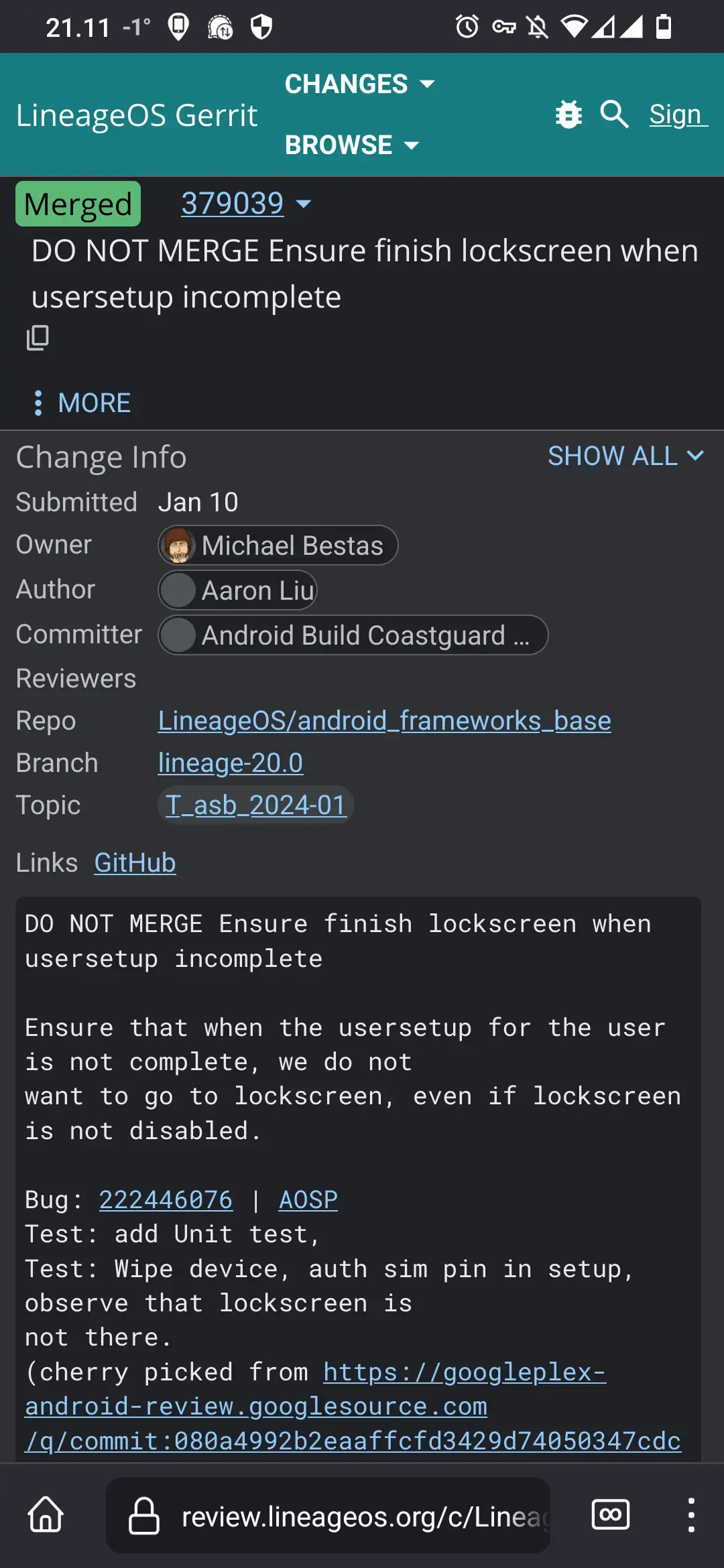Click the T_asb_2024-01 topic chip
724x1568 pixels.
pos(255,805)
